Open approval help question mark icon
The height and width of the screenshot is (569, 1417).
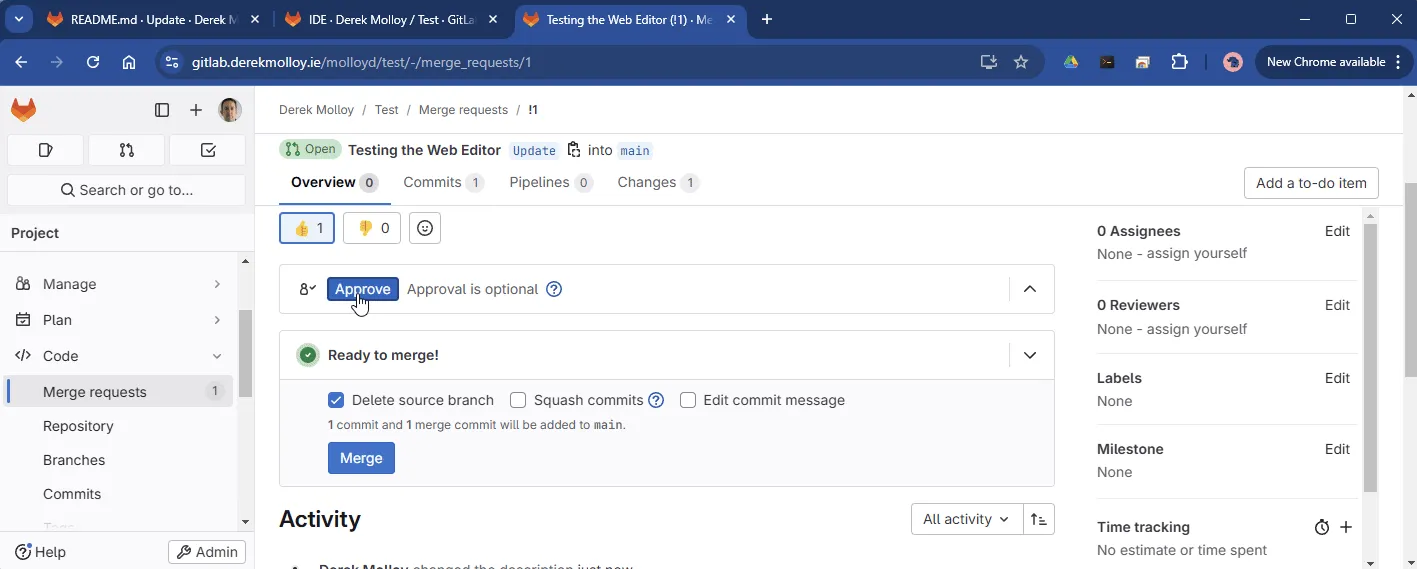coord(554,289)
